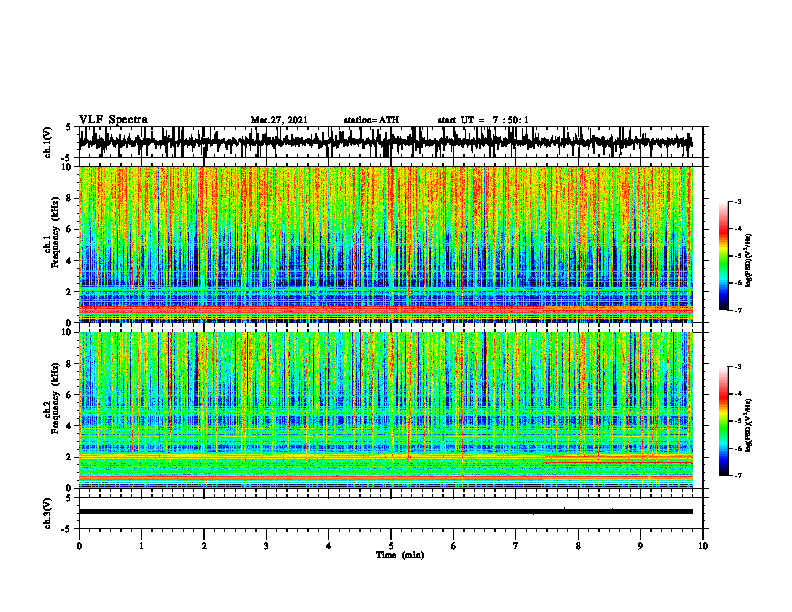Click the time-axis tick label "3"
This screenshot has height=612, width=792.
coord(266,546)
